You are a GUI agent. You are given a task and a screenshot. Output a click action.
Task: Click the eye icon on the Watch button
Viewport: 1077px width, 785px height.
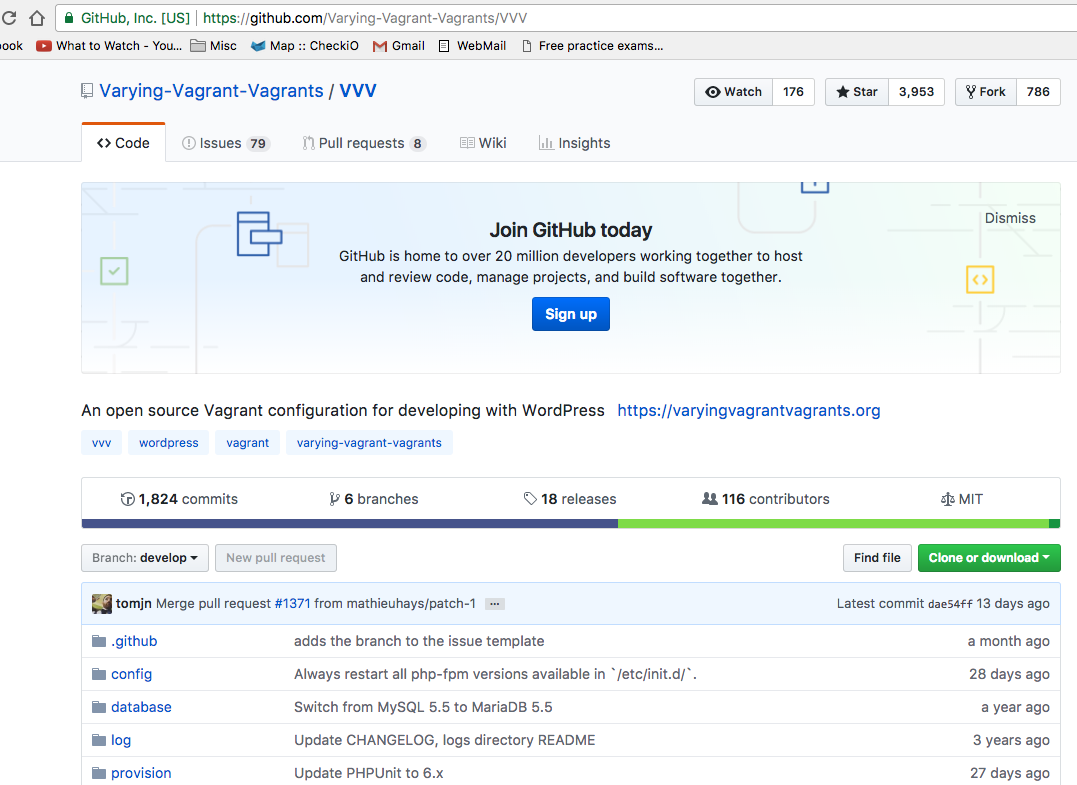click(713, 91)
